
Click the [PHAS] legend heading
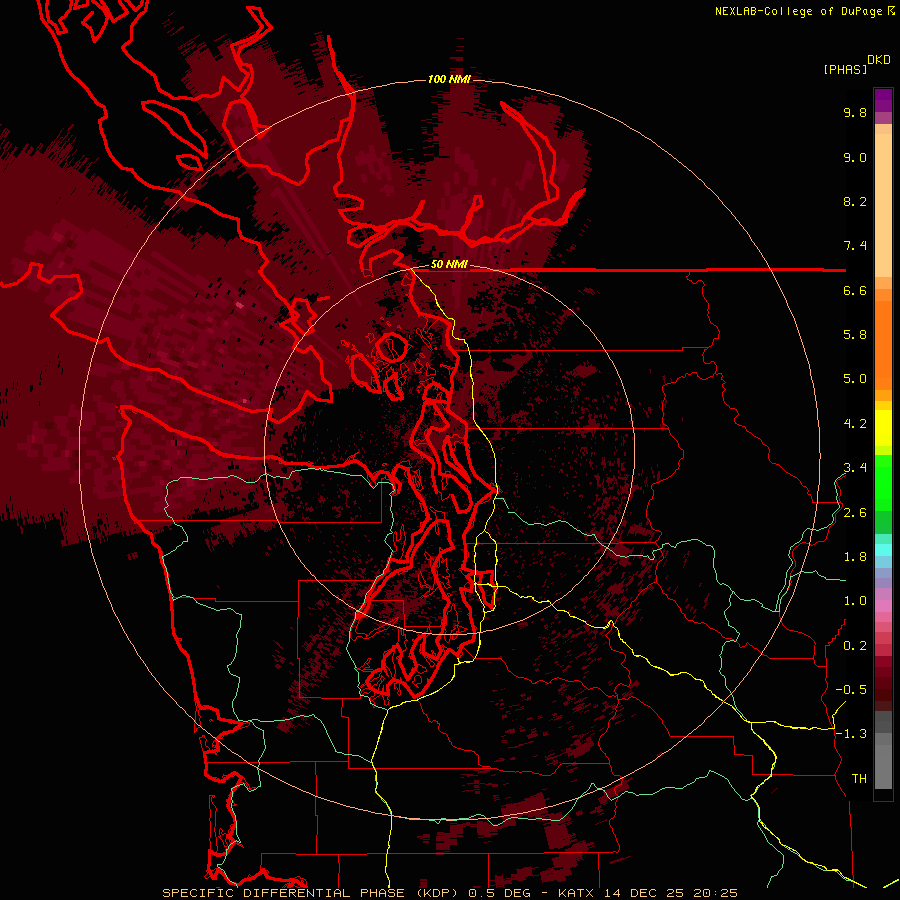(x=845, y=70)
